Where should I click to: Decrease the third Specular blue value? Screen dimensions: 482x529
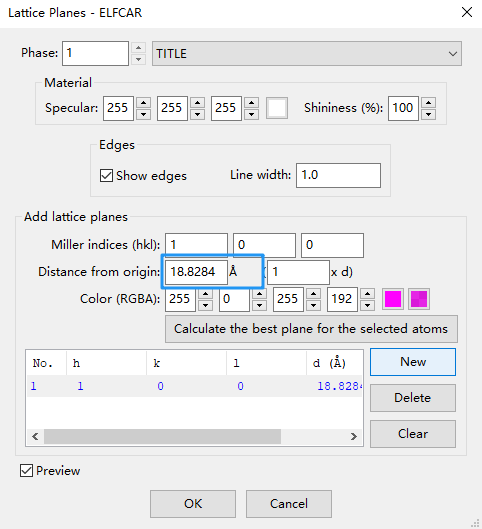click(251, 114)
